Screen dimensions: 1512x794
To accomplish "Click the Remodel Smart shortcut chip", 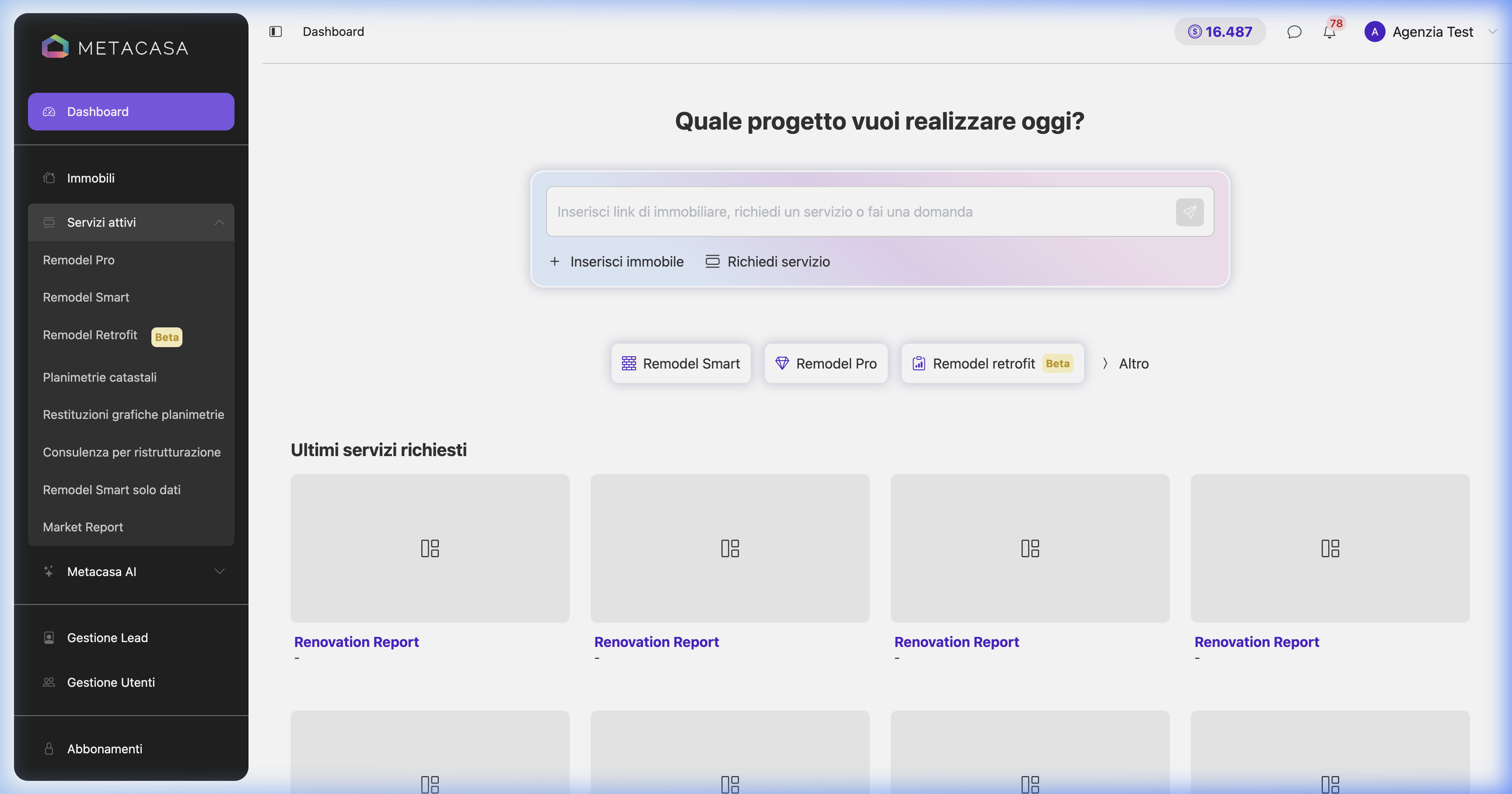I will 681,364.
